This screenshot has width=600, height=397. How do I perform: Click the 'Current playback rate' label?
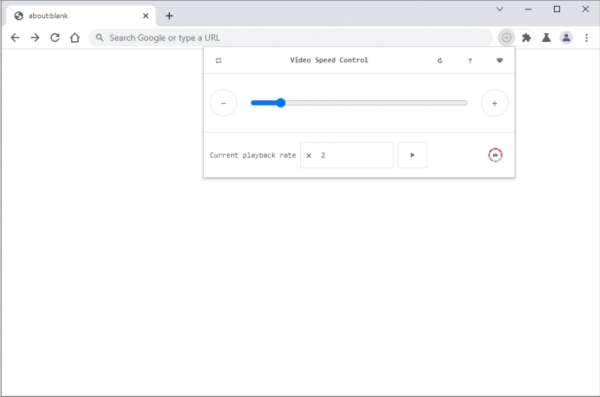[253, 155]
